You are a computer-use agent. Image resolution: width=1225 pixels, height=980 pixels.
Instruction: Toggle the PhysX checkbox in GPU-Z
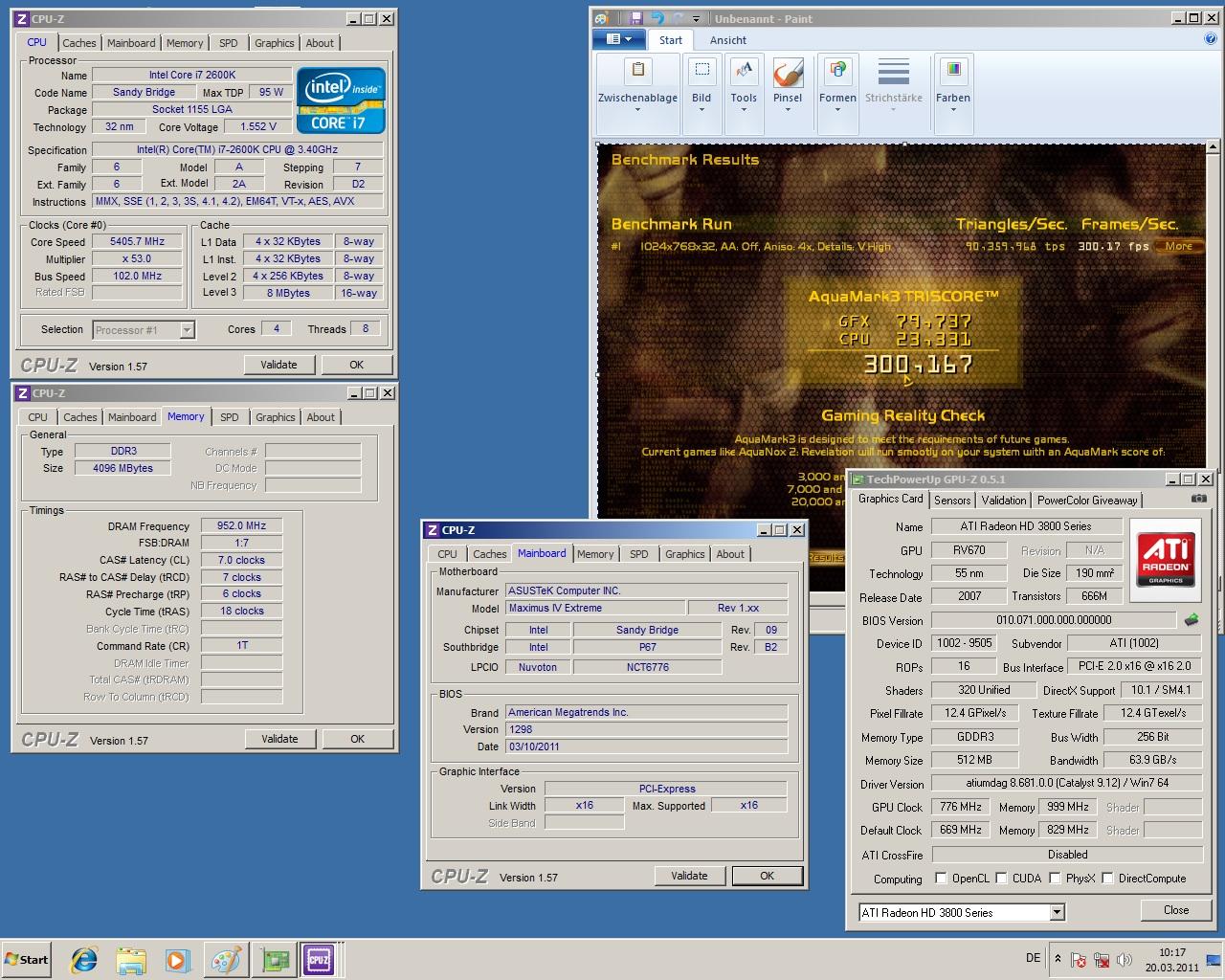1056,878
